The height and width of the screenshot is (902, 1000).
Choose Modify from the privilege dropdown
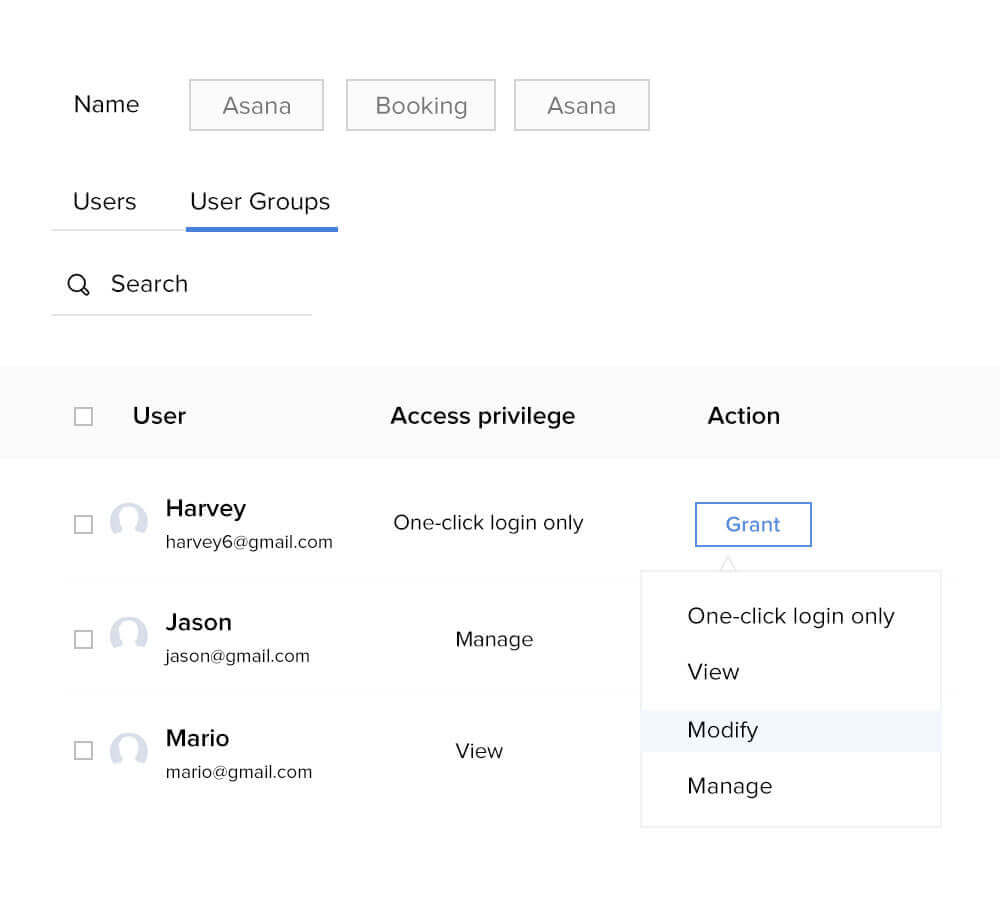(x=722, y=730)
